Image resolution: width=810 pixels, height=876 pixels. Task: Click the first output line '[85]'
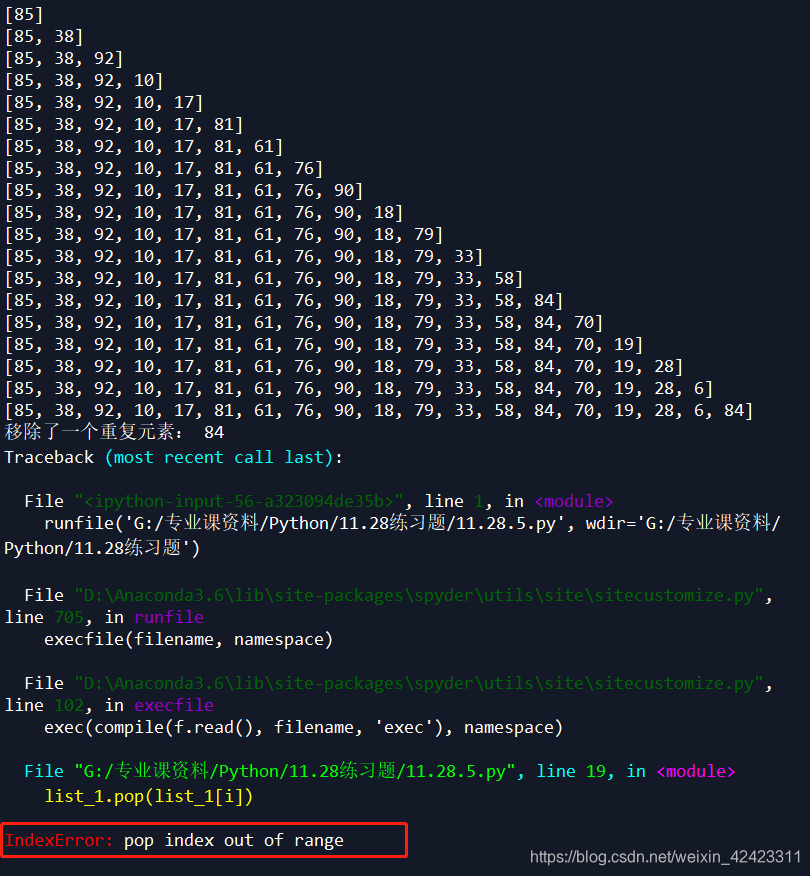coord(24,15)
